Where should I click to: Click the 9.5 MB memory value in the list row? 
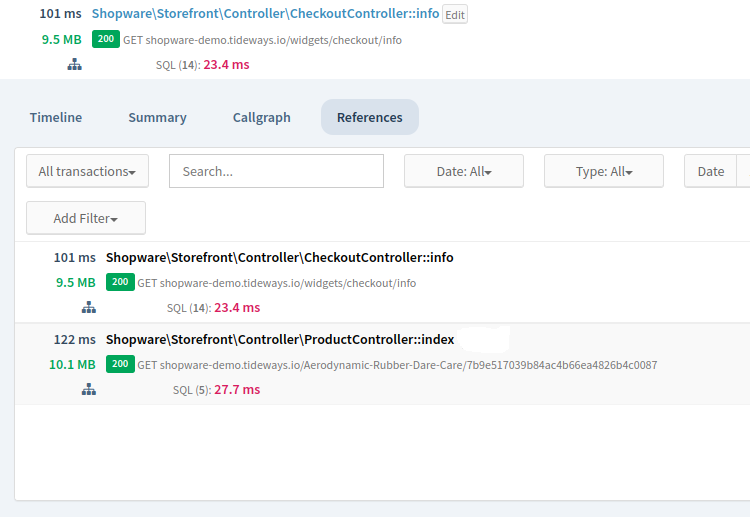(x=76, y=283)
